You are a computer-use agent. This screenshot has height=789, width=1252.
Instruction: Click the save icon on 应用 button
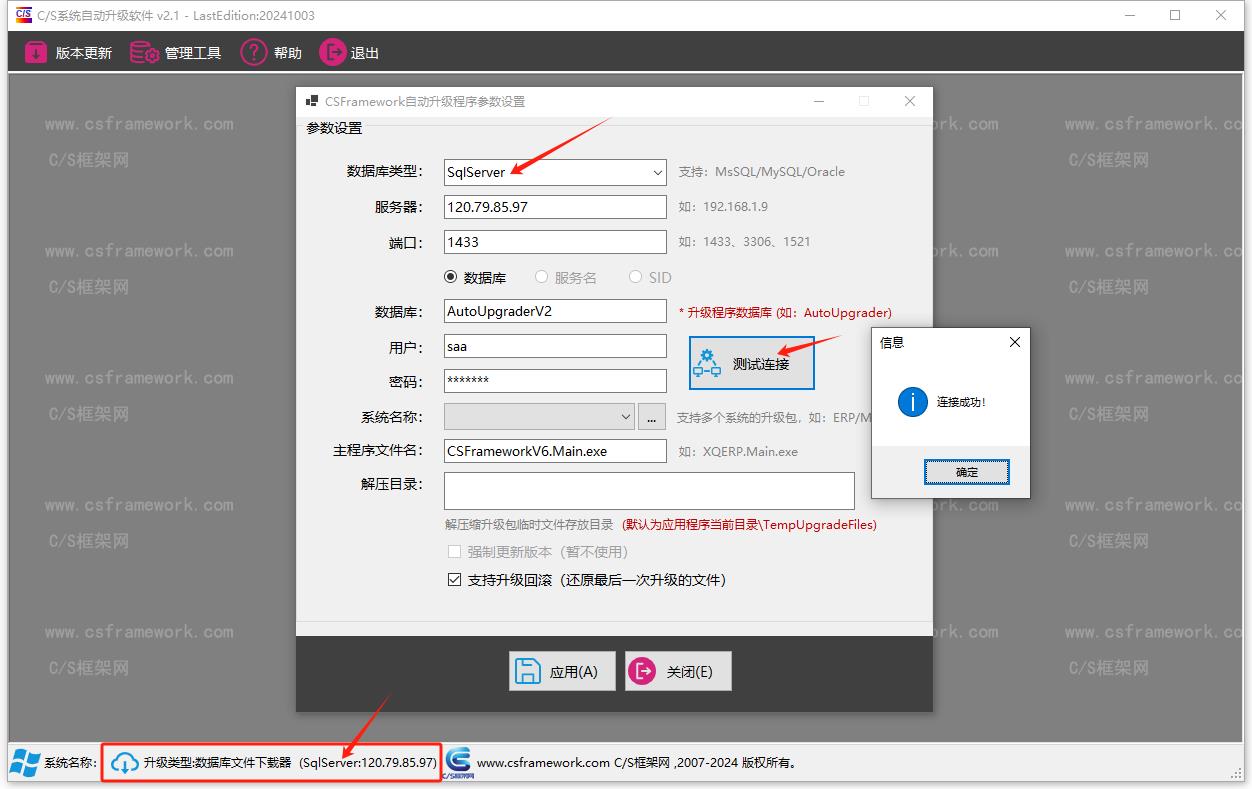528,670
